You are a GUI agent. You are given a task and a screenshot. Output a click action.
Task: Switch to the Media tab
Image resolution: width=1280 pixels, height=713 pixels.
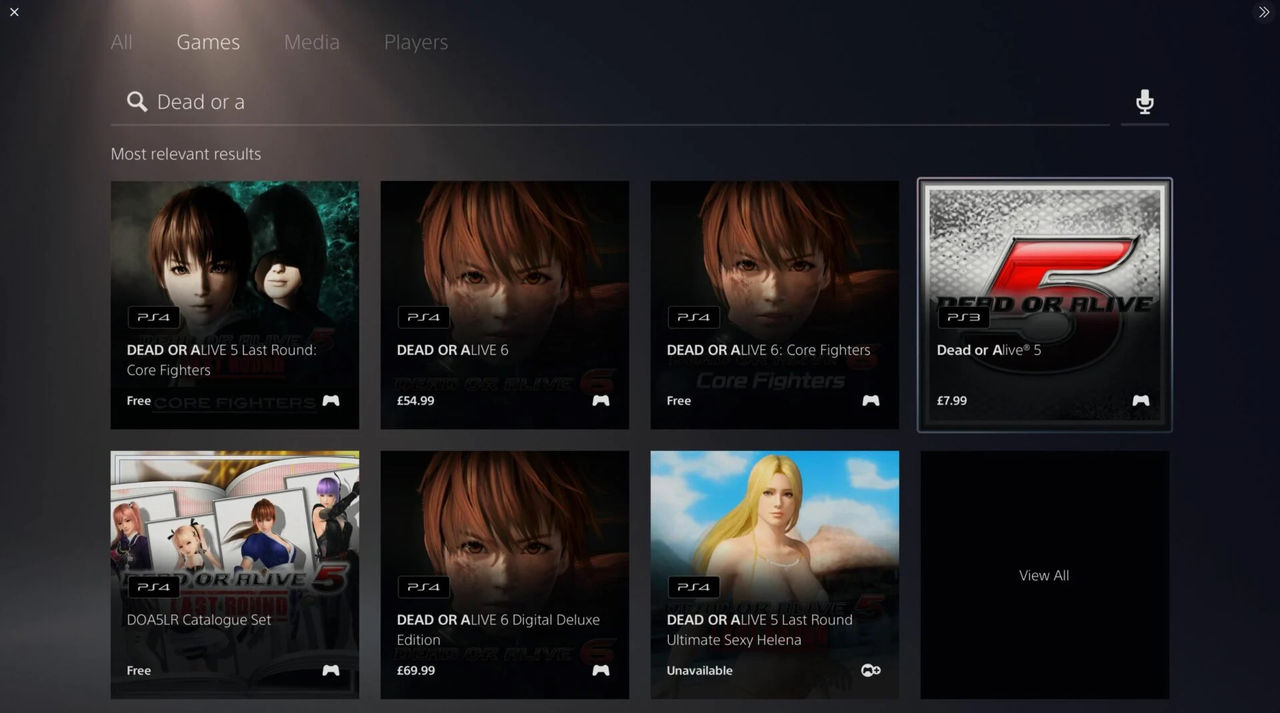tap(311, 42)
